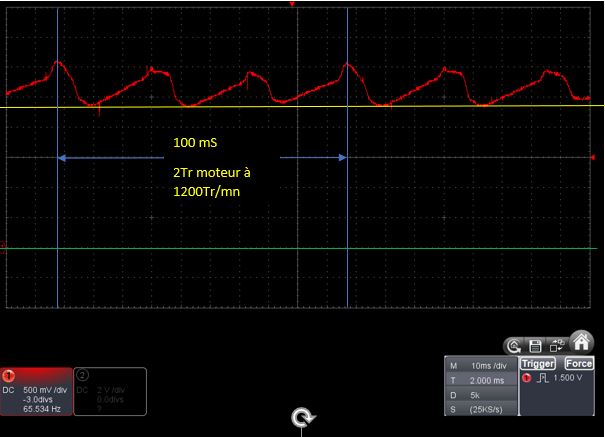Click the floppy-disk save icon
The height and width of the screenshot is (437, 605).
[535, 346]
